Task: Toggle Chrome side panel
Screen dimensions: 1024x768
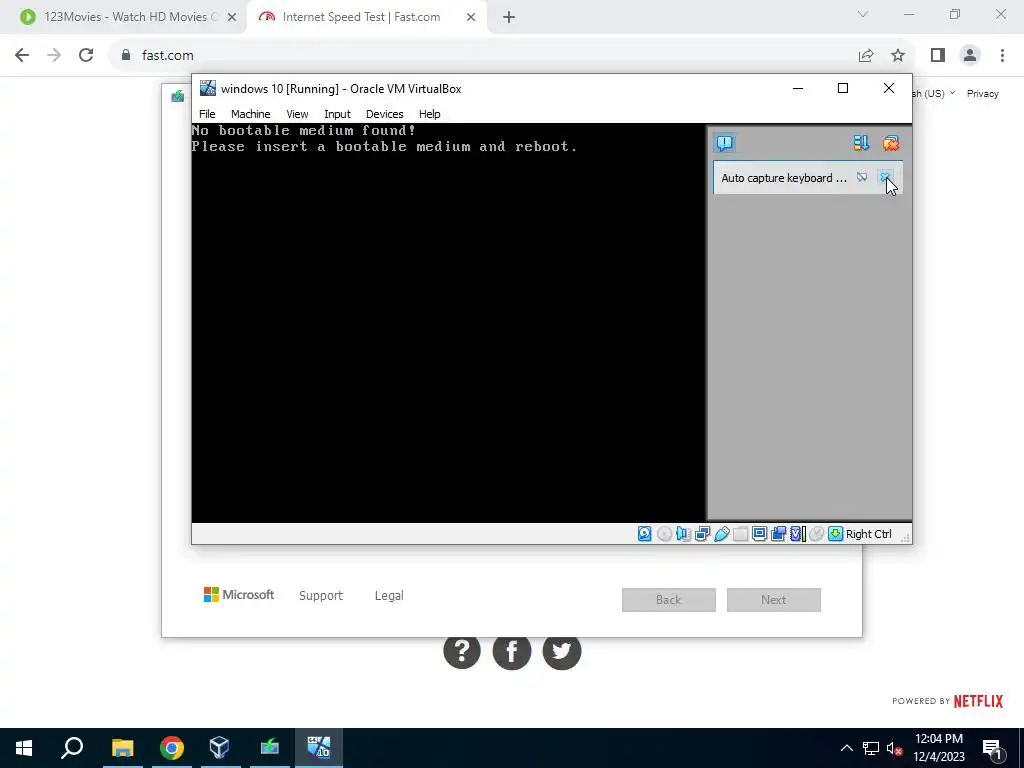Action: (x=938, y=56)
